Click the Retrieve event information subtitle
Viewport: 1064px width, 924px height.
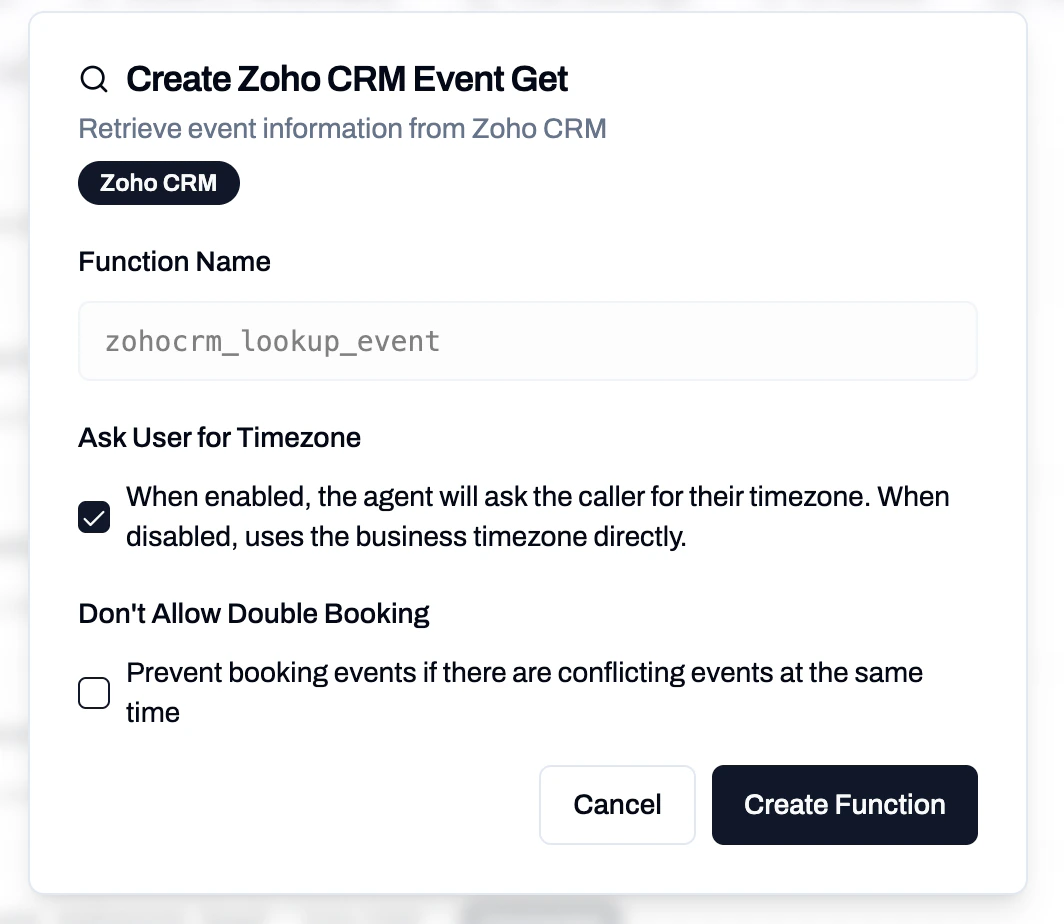click(x=342, y=128)
